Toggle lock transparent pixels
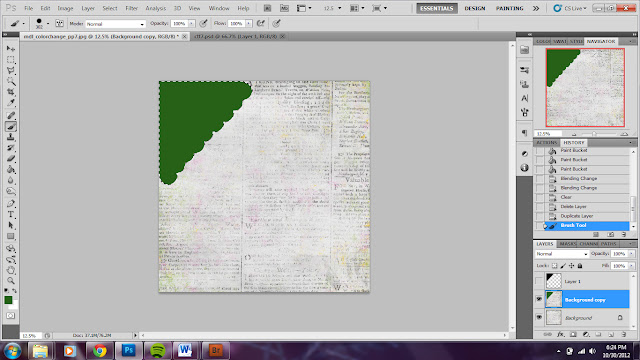Image resolution: width=640 pixels, height=360 pixels. [554, 266]
